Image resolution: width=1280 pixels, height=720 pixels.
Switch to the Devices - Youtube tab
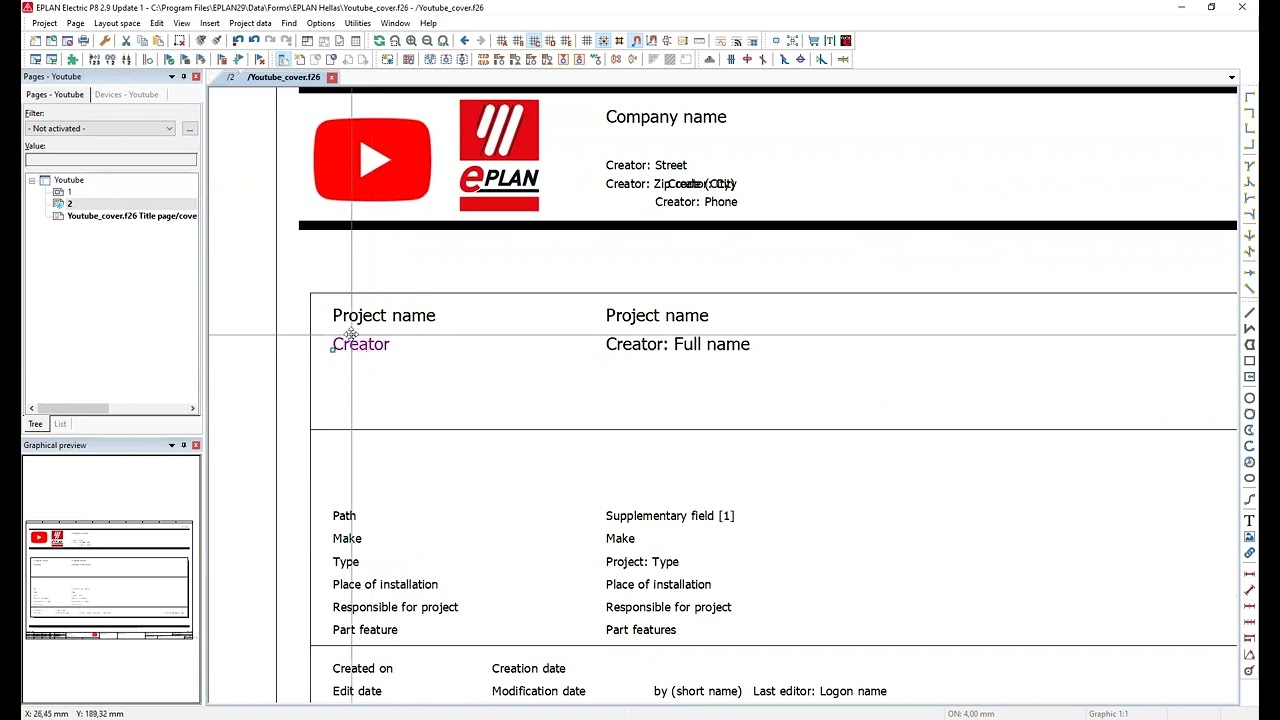(x=126, y=94)
